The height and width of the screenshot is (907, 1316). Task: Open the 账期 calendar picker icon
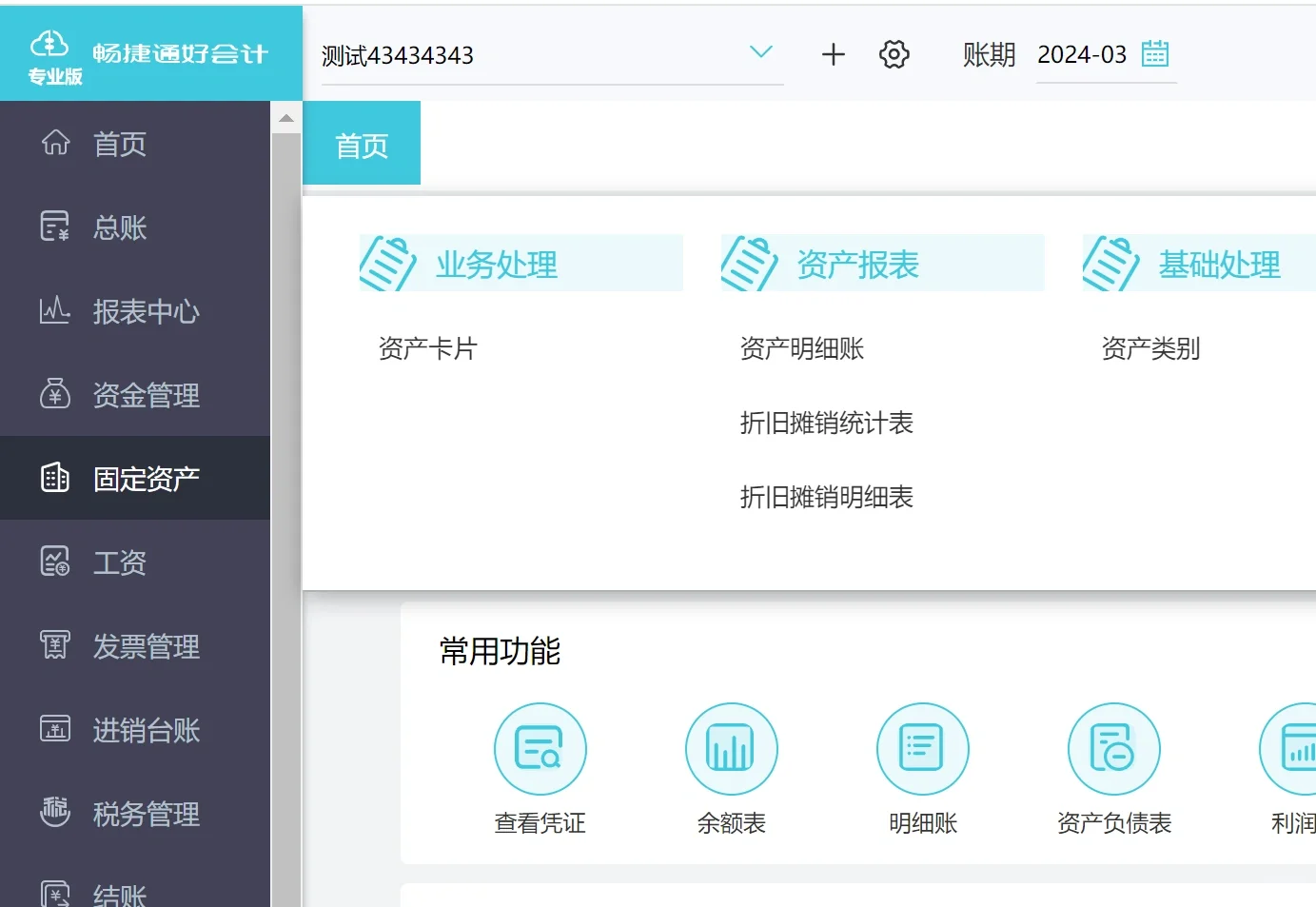click(x=1155, y=53)
